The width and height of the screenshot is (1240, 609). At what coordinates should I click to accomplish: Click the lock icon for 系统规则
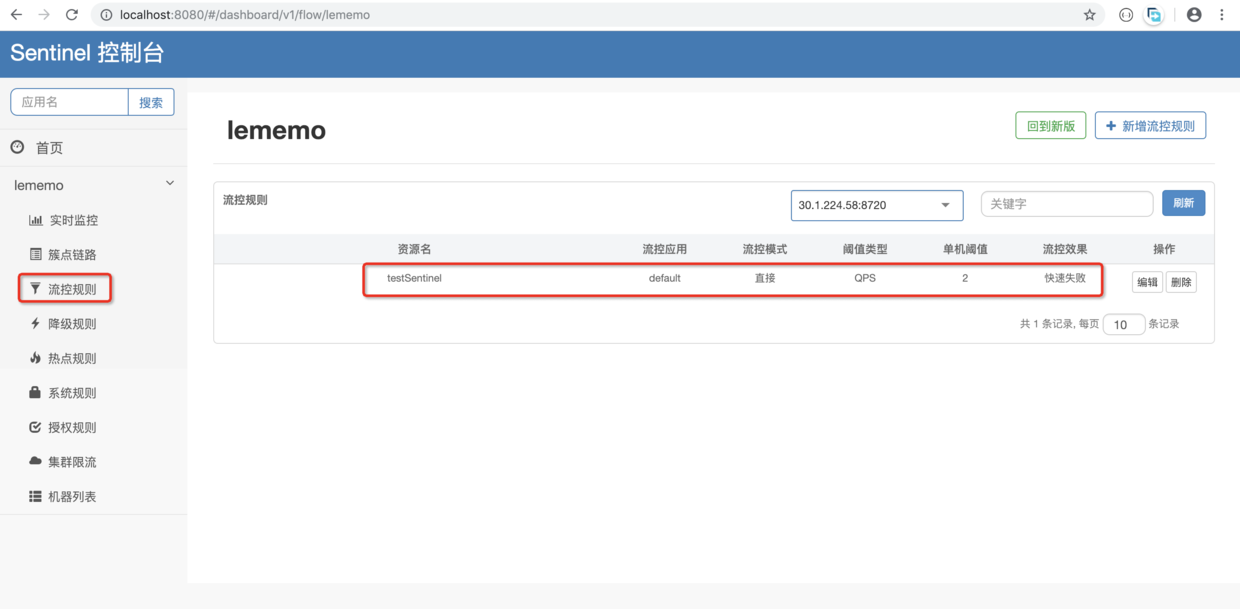[x=35, y=392]
